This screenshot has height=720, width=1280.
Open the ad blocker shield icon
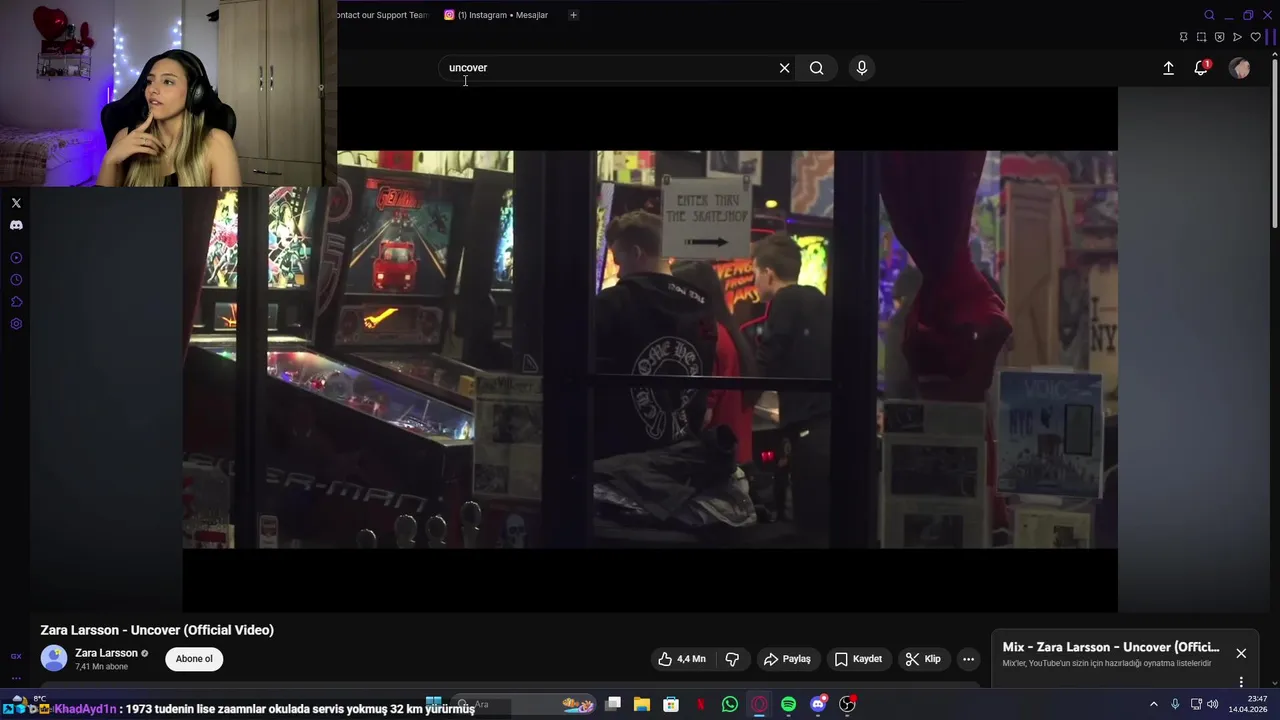(x=1219, y=37)
